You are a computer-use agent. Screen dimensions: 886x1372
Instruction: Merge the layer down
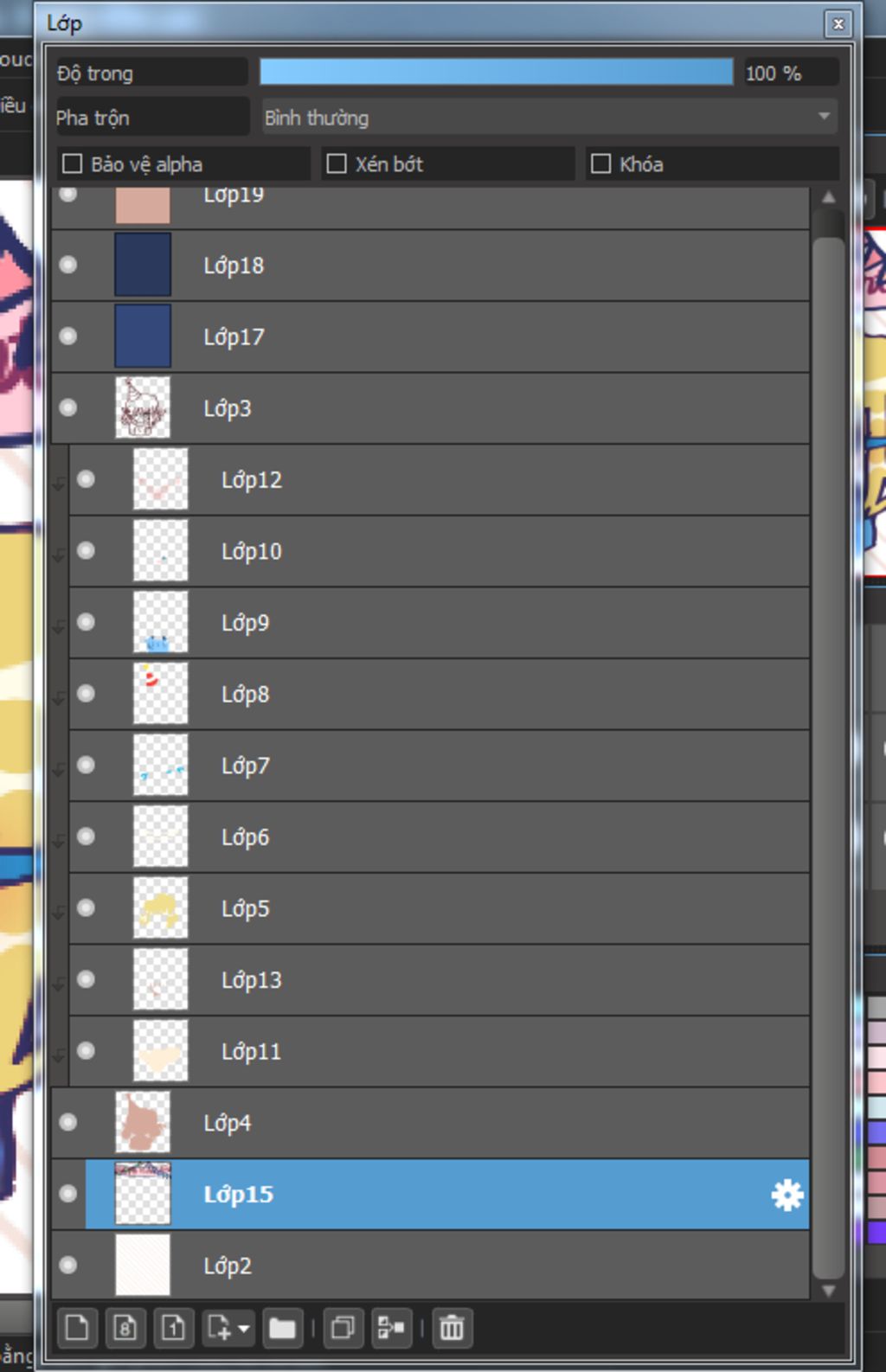click(391, 1327)
